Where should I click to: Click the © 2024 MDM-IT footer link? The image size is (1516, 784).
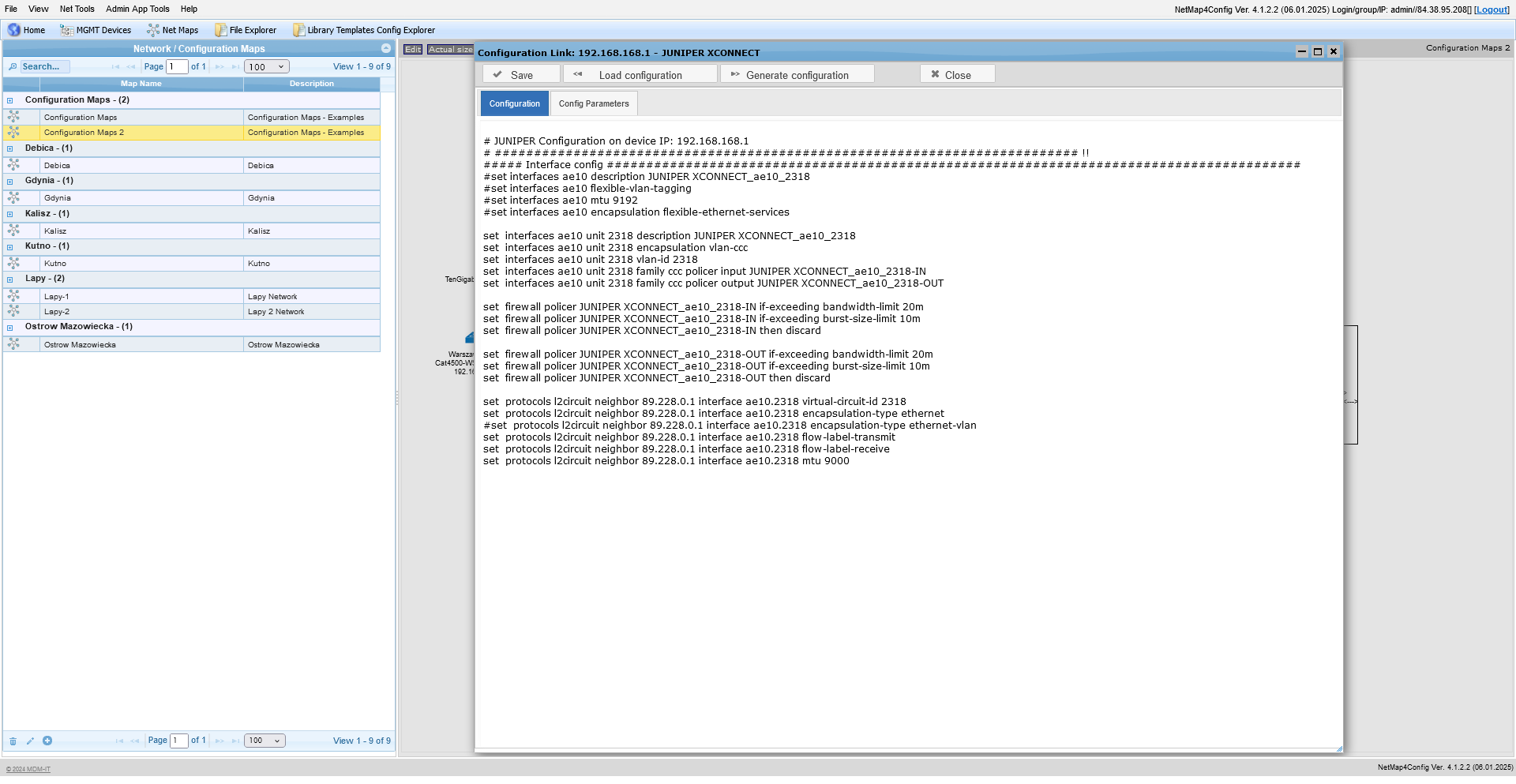coord(28,769)
